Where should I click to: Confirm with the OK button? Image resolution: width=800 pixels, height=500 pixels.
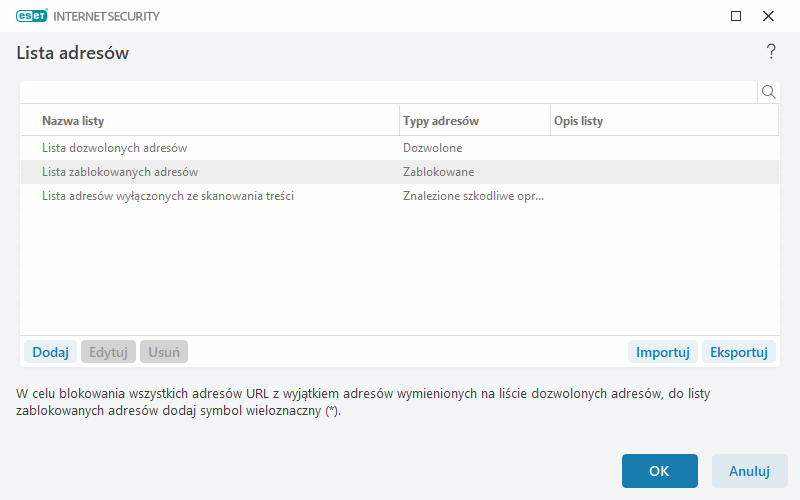pos(659,471)
